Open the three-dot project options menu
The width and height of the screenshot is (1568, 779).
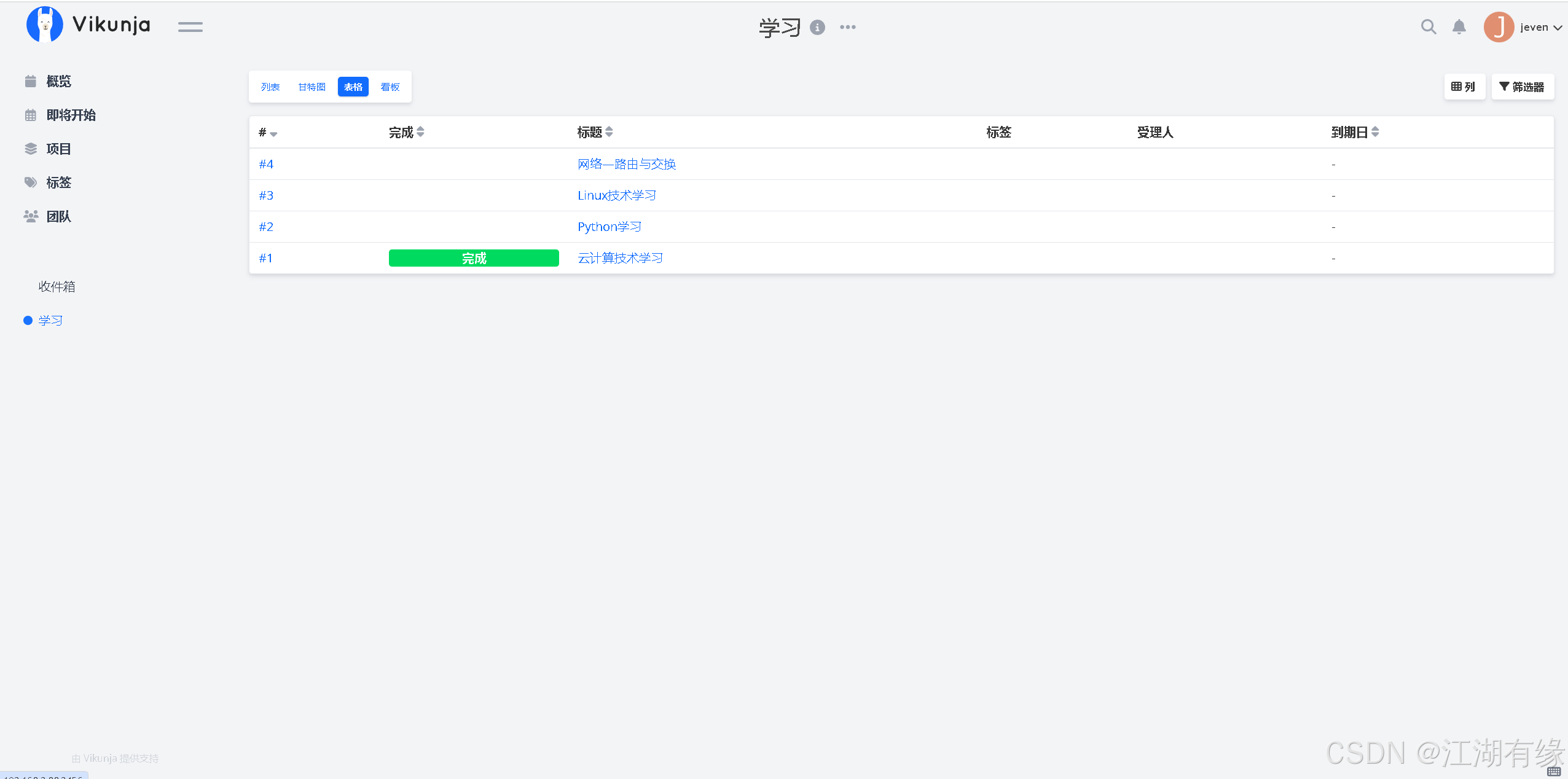(848, 27)
